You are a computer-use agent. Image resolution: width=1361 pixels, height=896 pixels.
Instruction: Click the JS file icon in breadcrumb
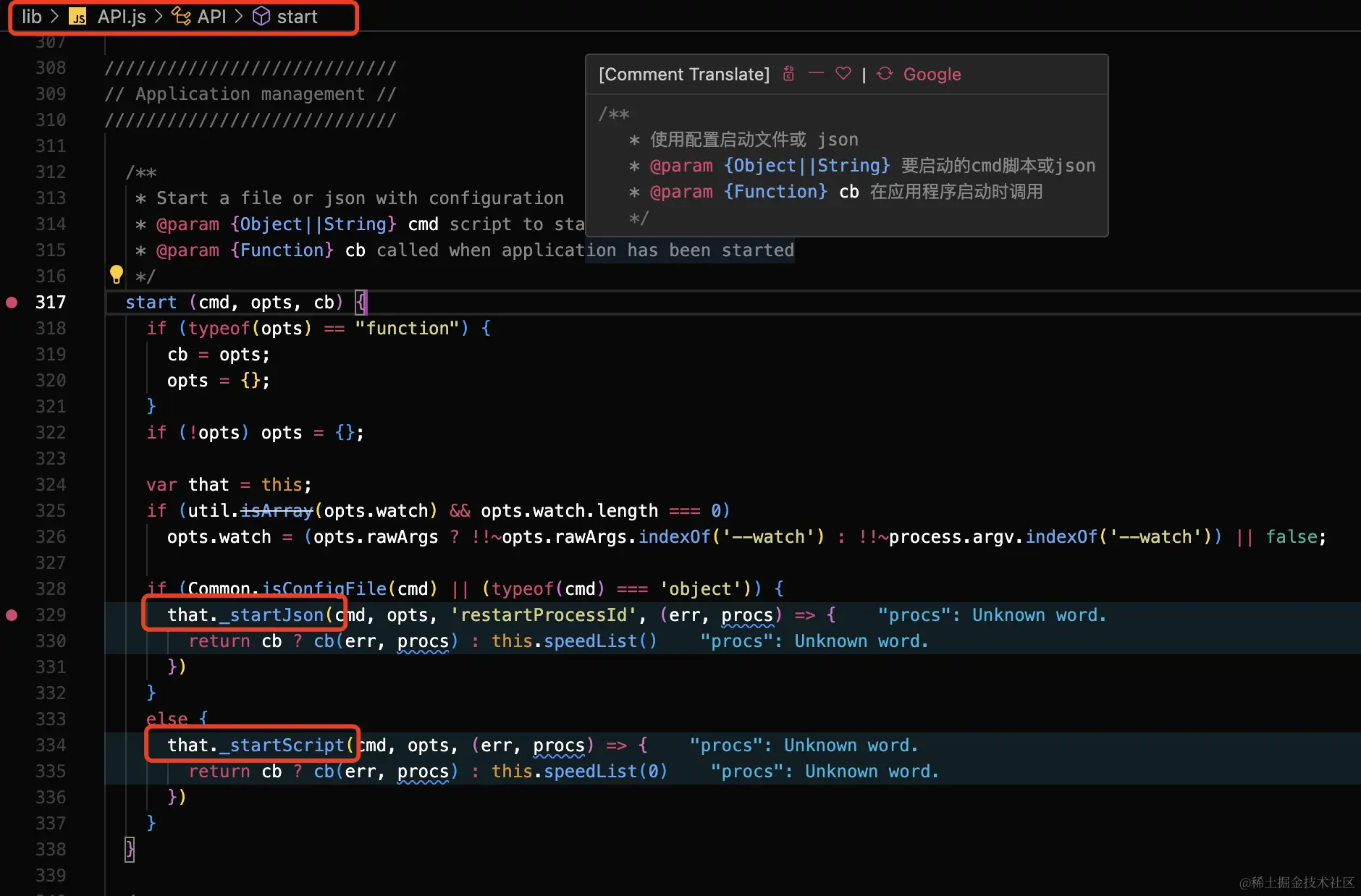pos(77,17)
